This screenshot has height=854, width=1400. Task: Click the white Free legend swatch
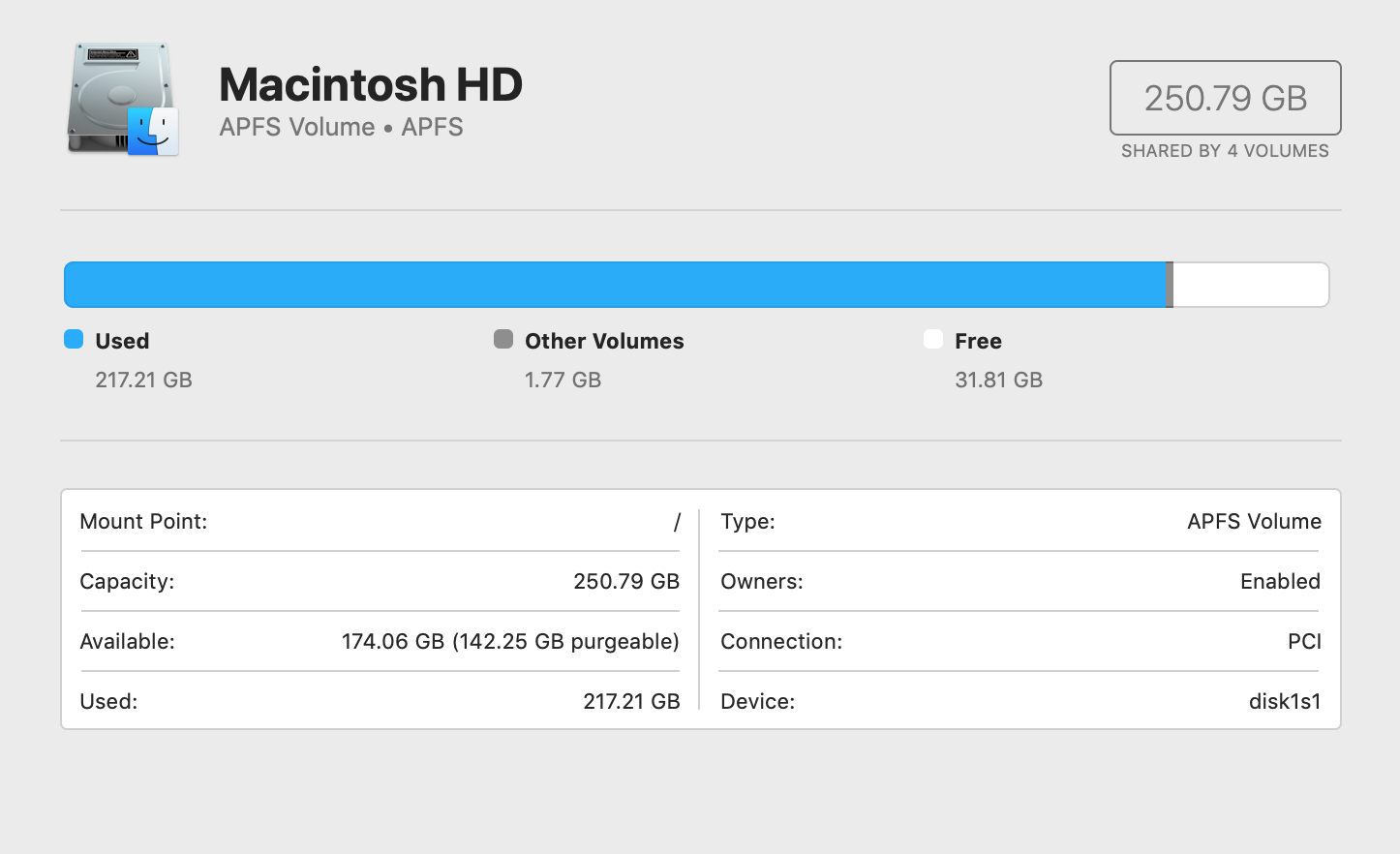[933, 339]
